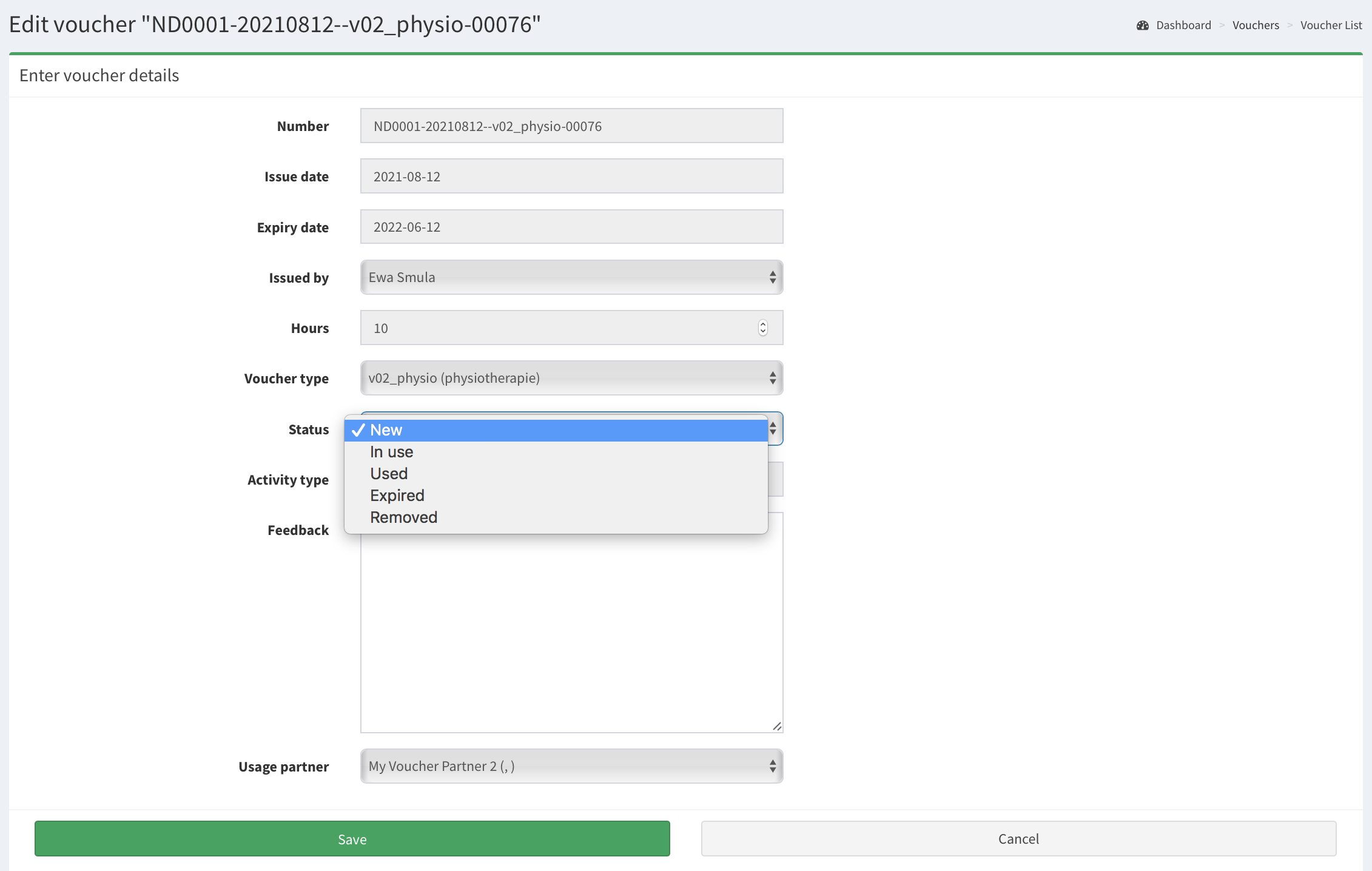The width and height of the screenshot is (1372, 871).
Task: Click the Cancel button
Action: [x=1018, y=839]
